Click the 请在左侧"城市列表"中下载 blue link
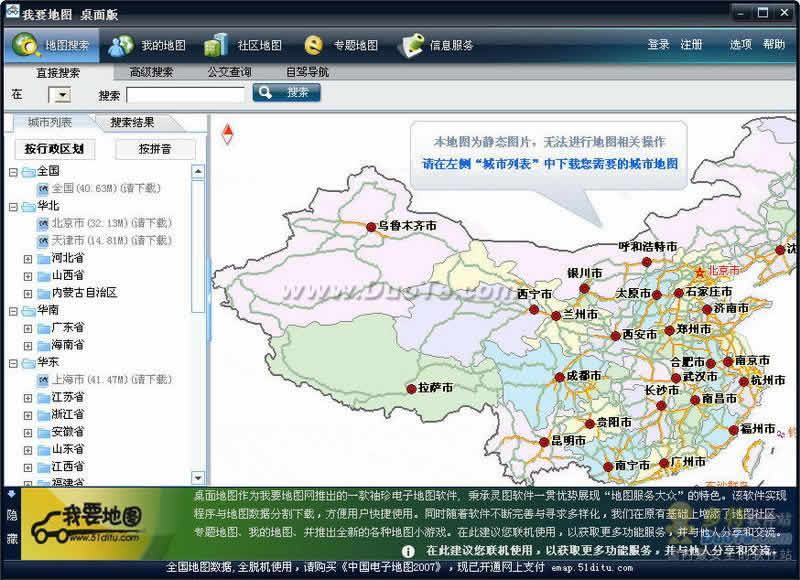This screenshot has height=580, width=800. pyautogui.click(x=550, y=164)
